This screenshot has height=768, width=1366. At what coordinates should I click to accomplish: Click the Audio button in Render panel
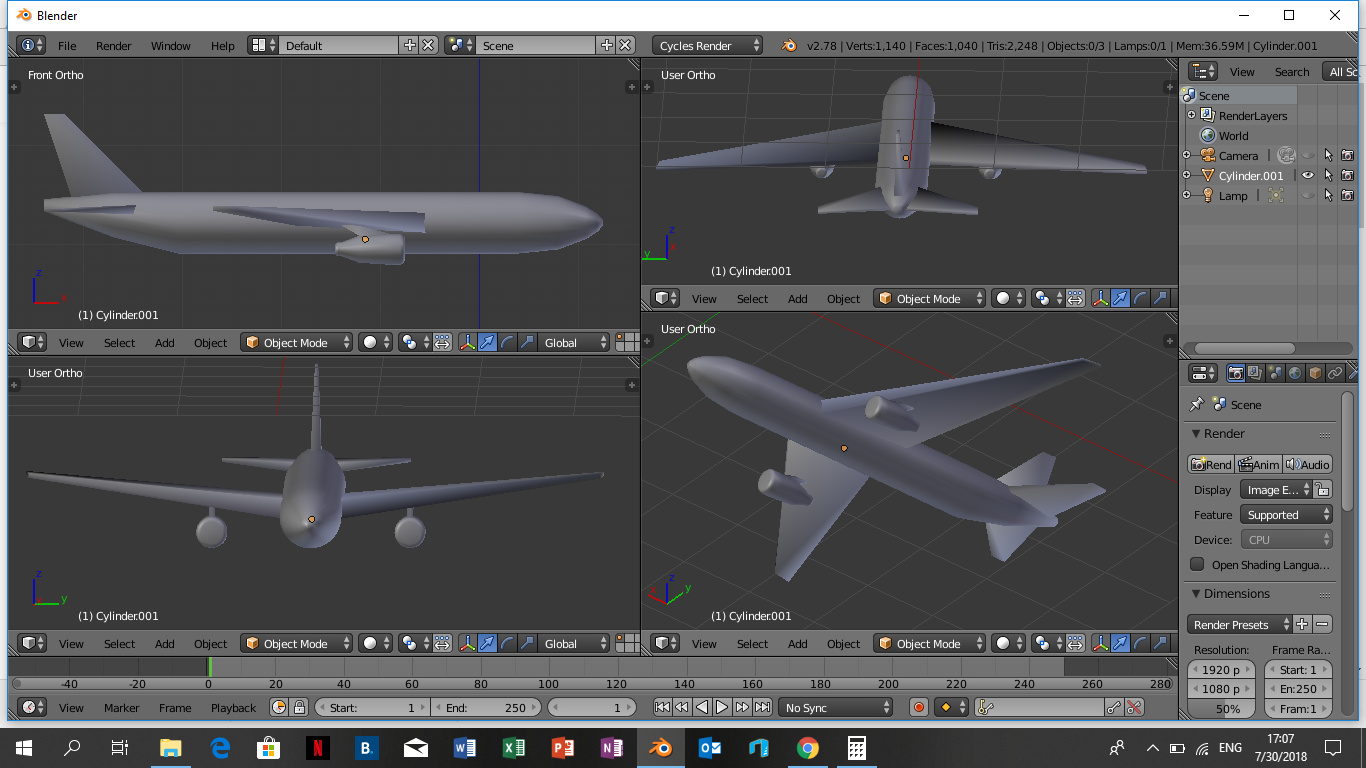(1307, 463)
